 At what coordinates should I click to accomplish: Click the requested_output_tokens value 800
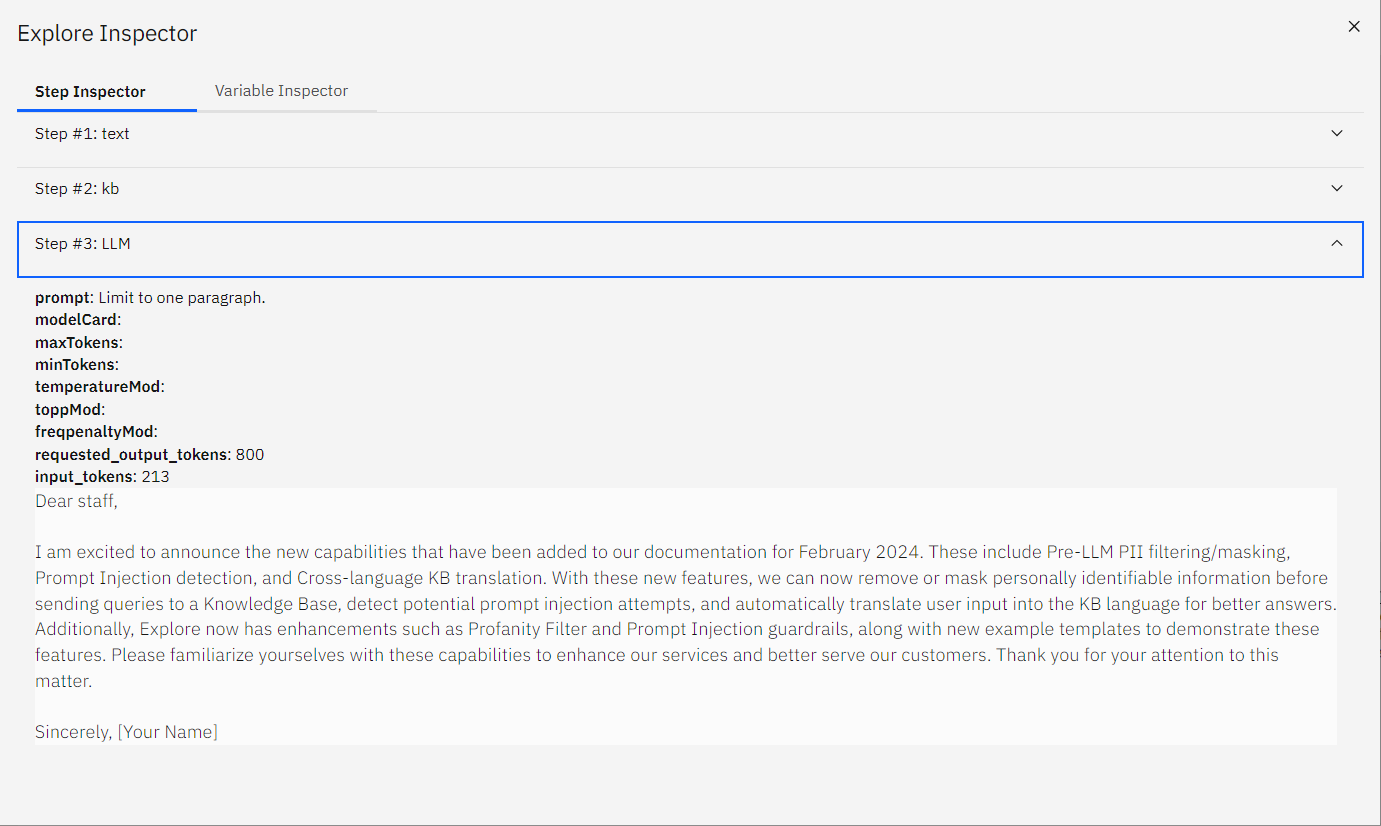[x=250, y=454]
